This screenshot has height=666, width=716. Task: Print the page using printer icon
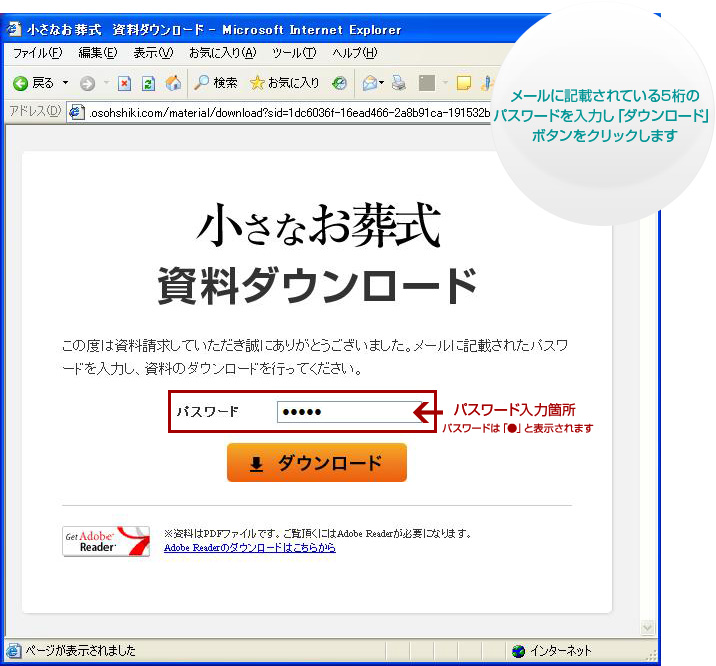tap(399, 83)
